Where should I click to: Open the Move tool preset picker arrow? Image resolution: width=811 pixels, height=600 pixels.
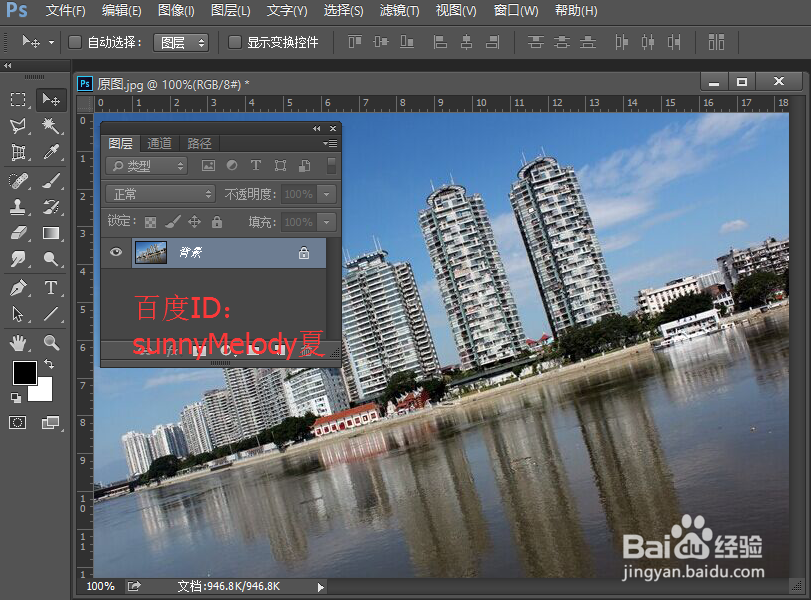click(51, 42)
